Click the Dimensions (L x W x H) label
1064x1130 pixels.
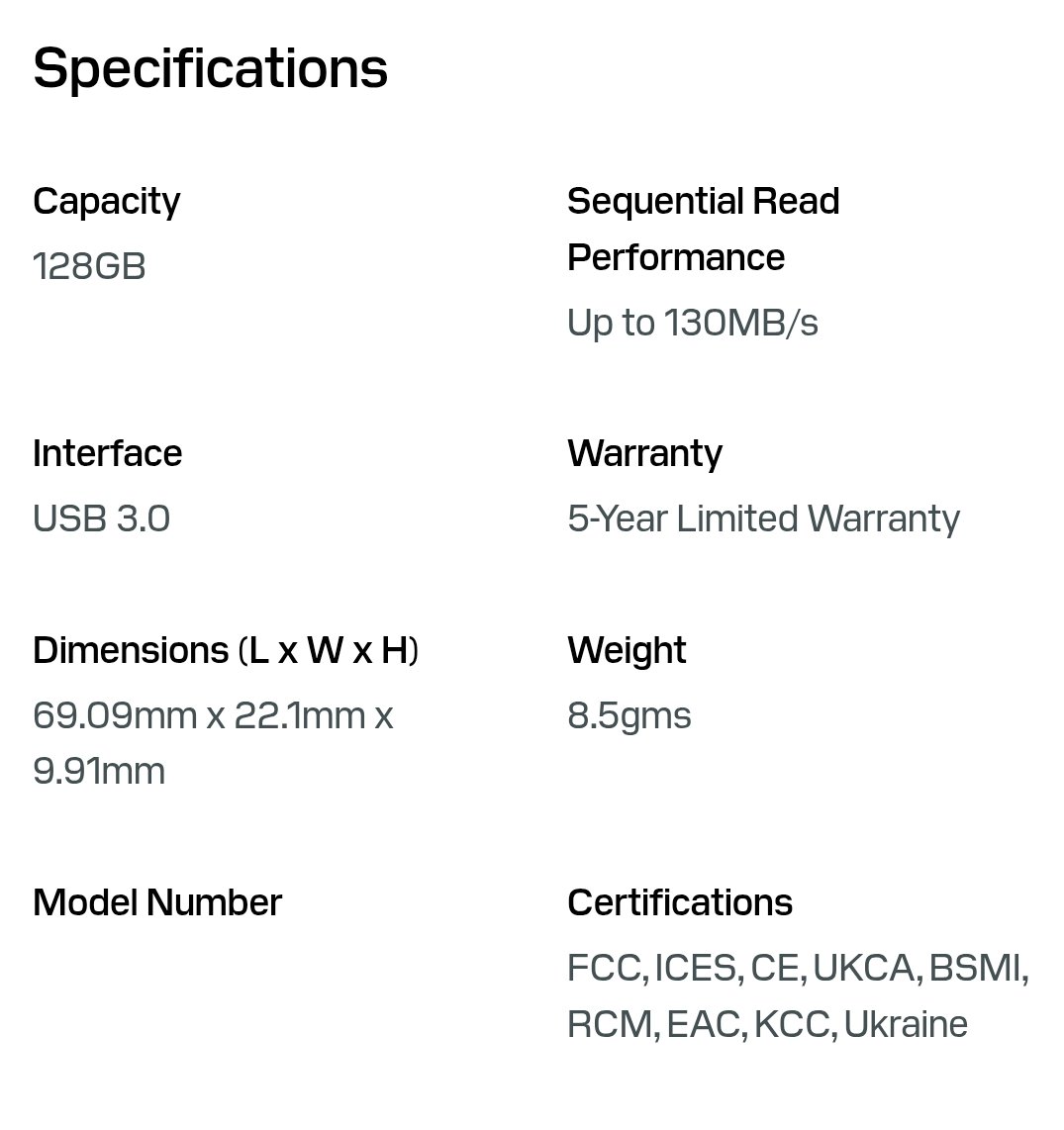click(226, 650)
